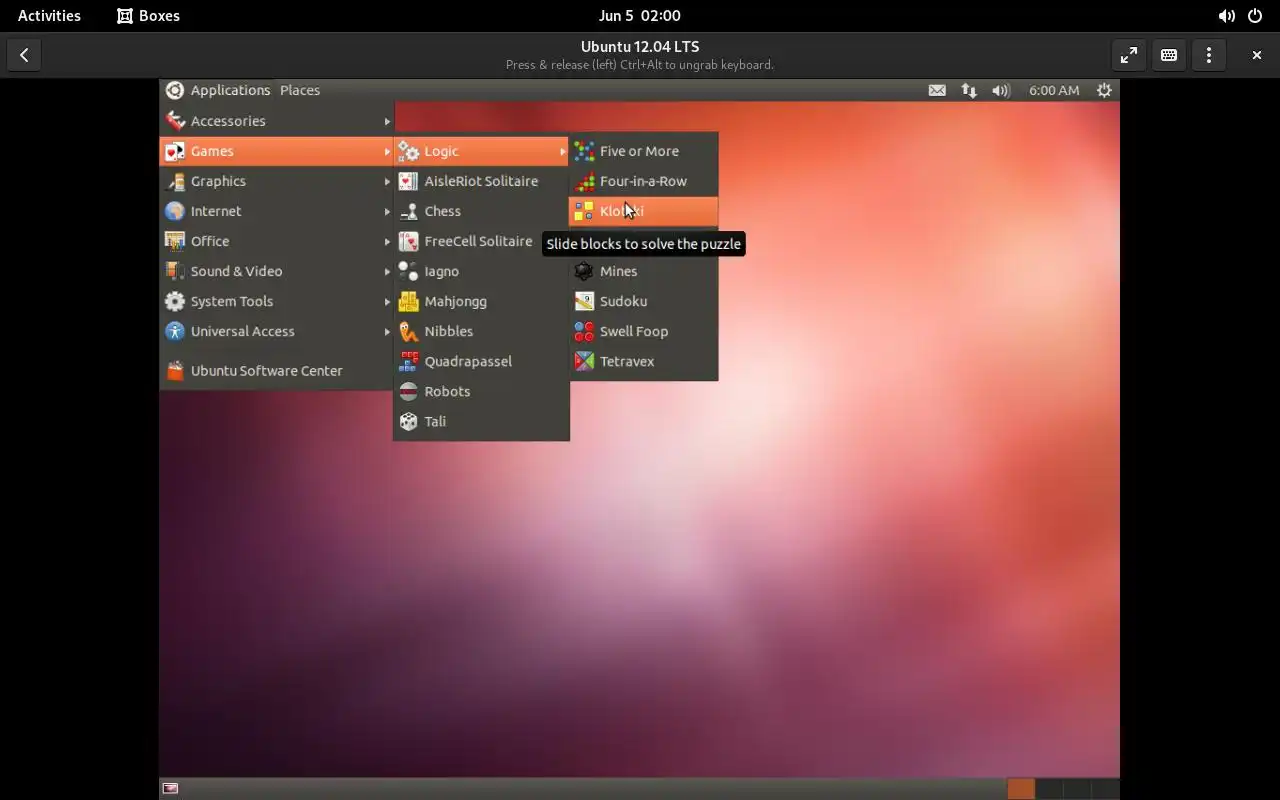
Task: Open the Mines game
Action: pyautogui.click(x=643, y=271)
